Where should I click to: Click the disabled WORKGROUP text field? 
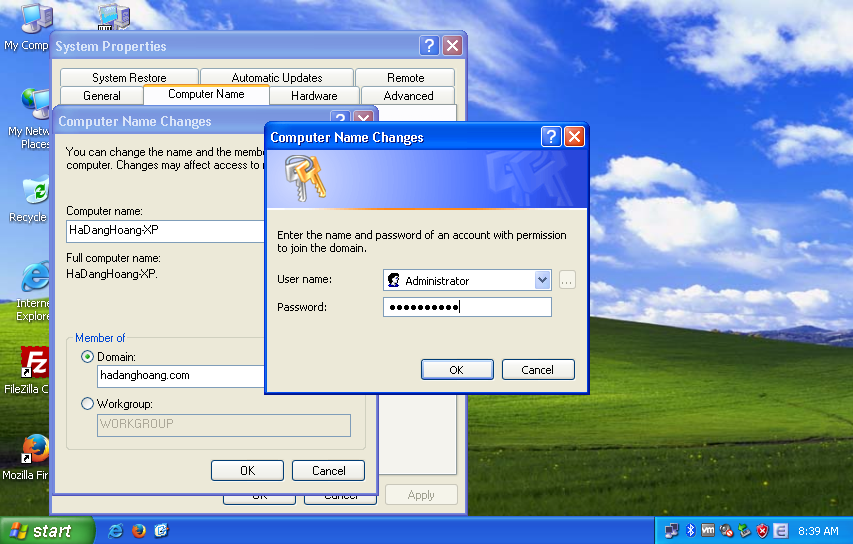[224, 425]
